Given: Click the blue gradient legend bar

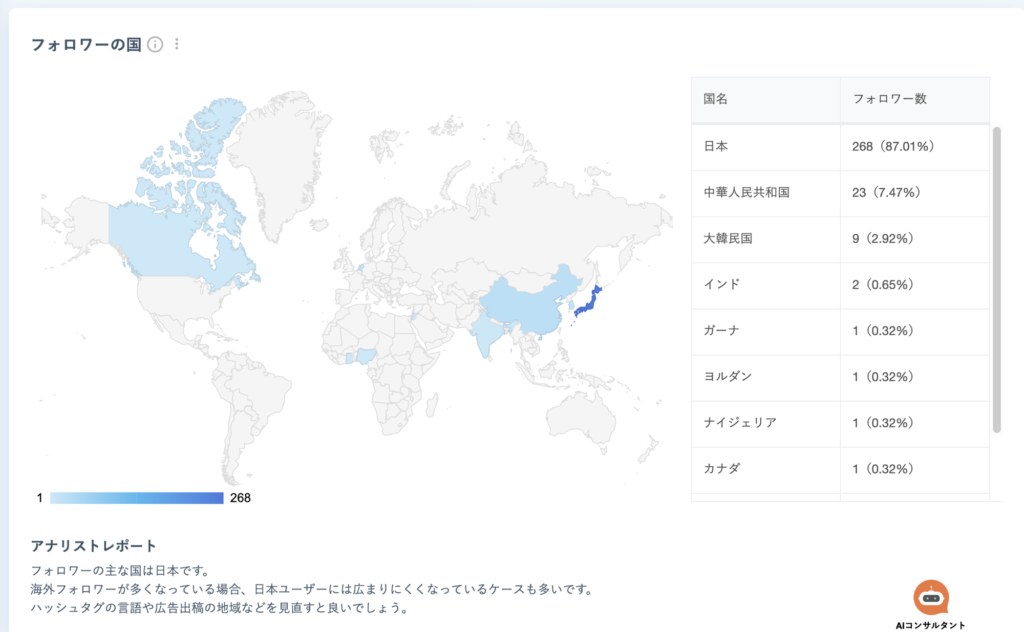Looking at the screenshot, I should click(136, 498).
